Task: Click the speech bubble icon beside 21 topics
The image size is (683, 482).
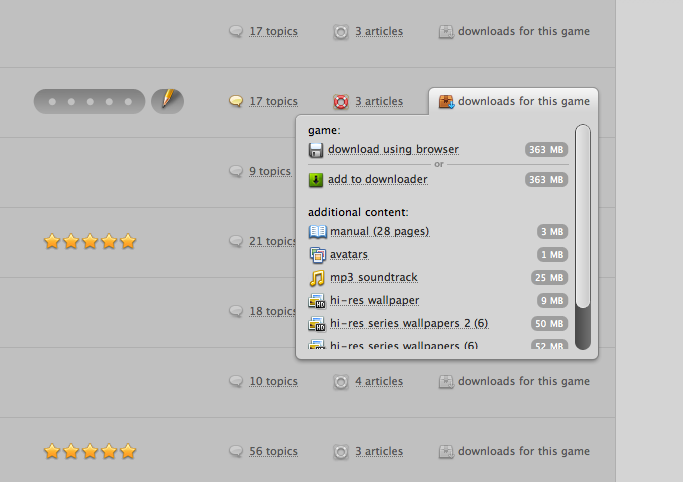Action: coord(236,241)
